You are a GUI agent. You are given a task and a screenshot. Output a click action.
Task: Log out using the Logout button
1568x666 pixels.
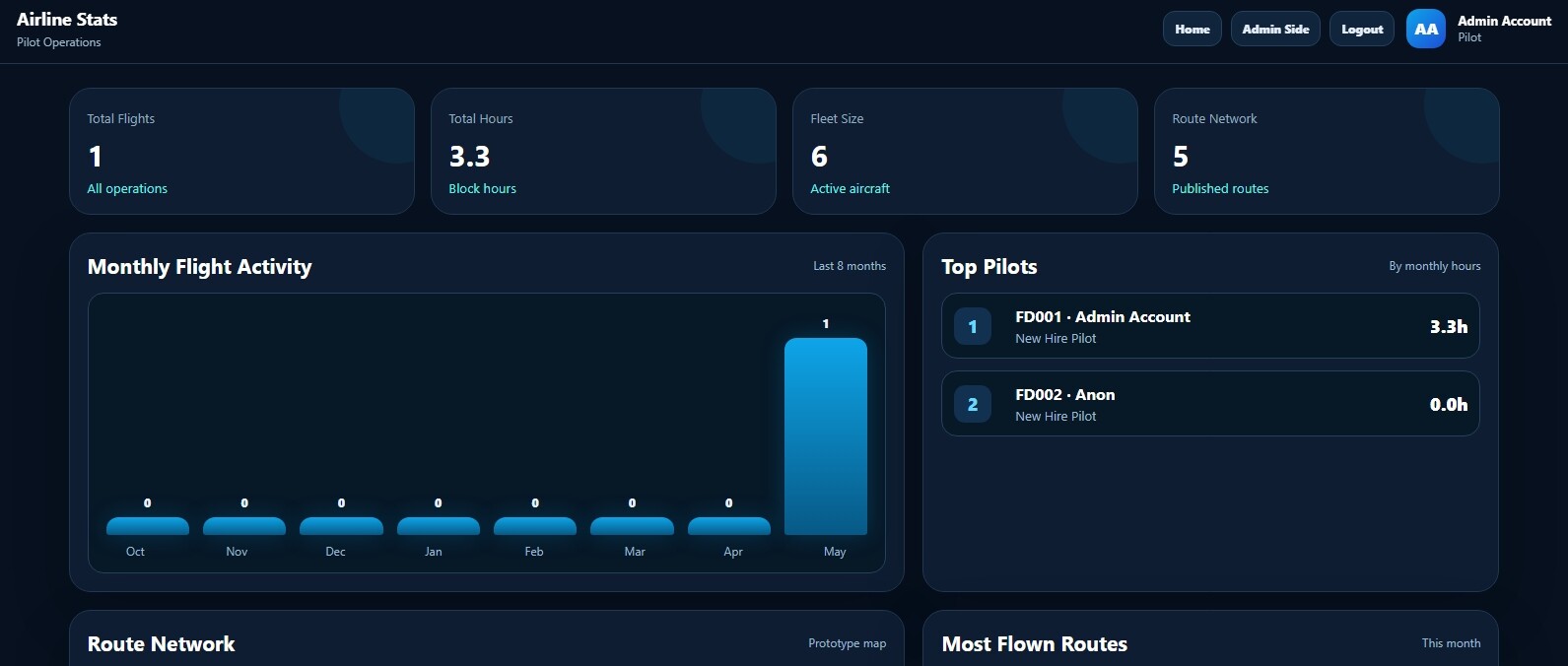[1362, 29]
